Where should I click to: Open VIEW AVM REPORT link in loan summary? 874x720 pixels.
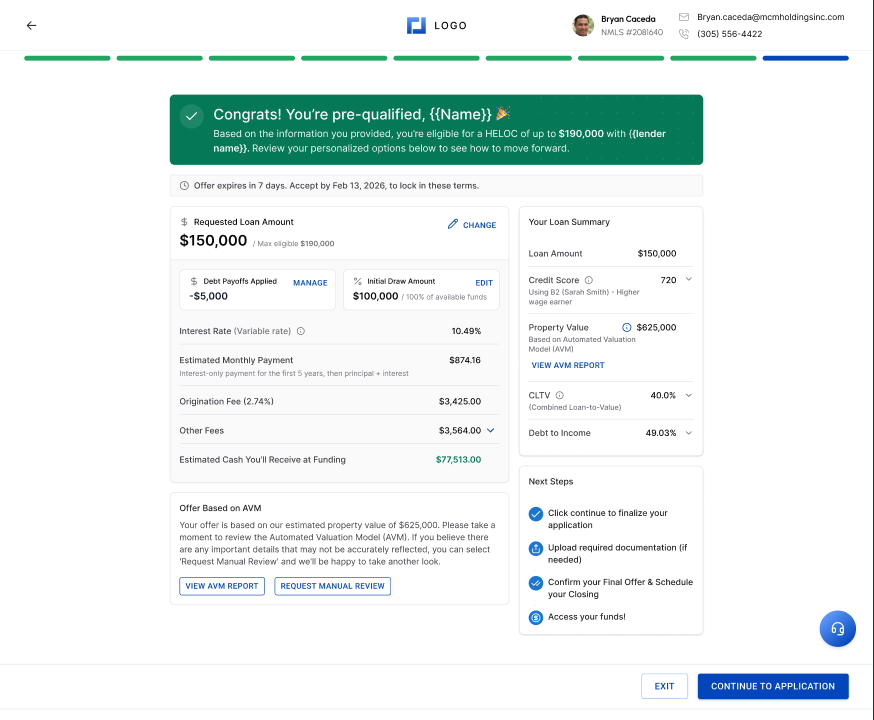point(567,365)
